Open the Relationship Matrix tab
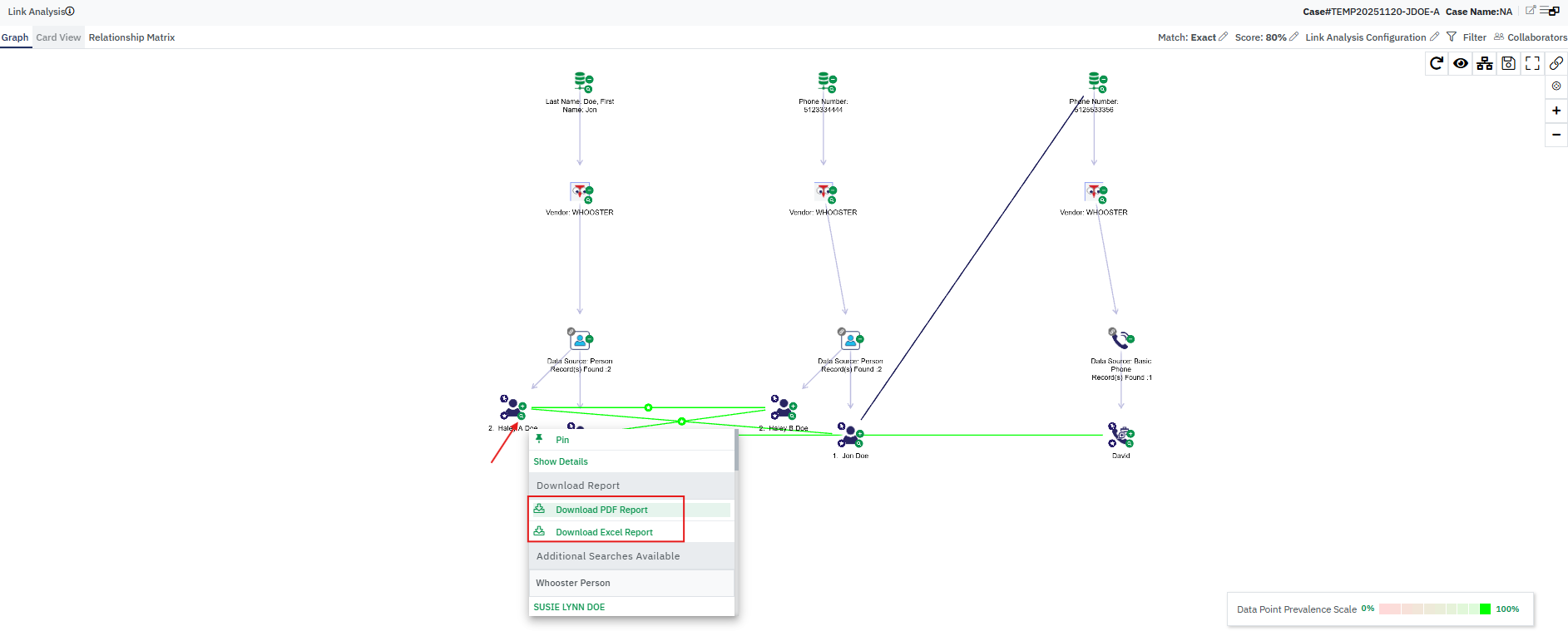The width and height of the screenshot is (1568, 631). point(131,37)
